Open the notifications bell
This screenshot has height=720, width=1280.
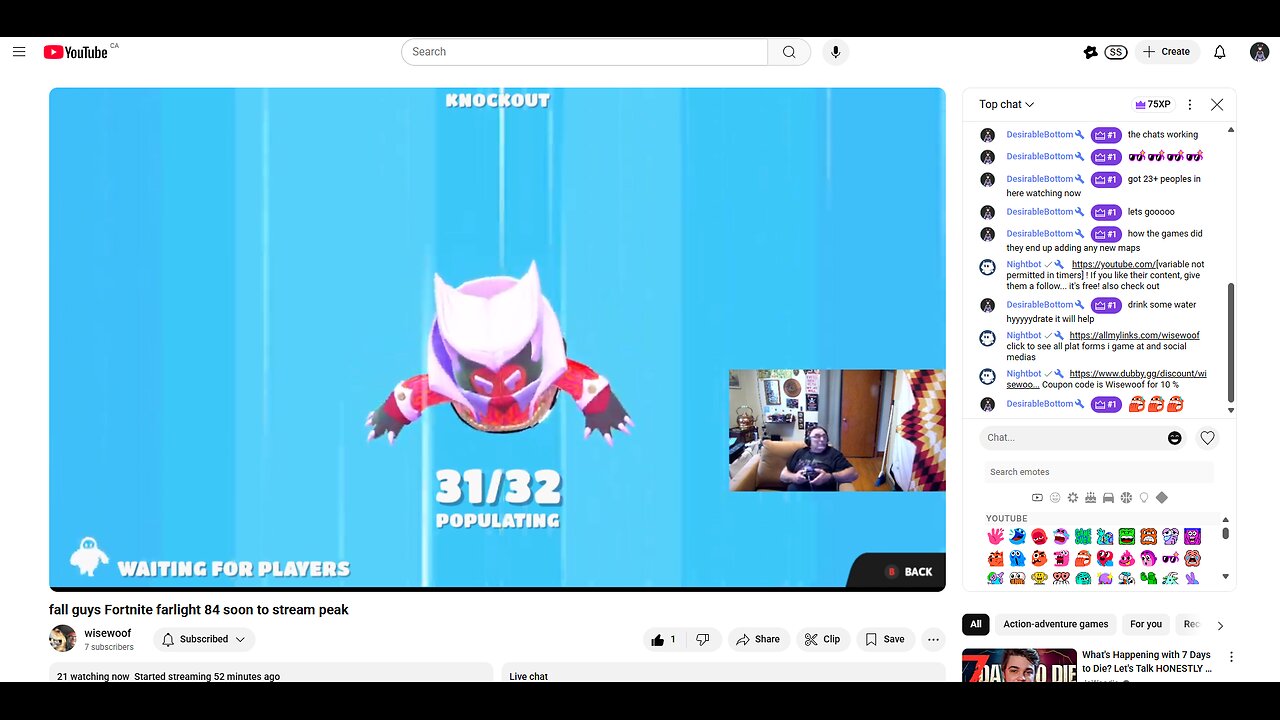[1220, 52]
